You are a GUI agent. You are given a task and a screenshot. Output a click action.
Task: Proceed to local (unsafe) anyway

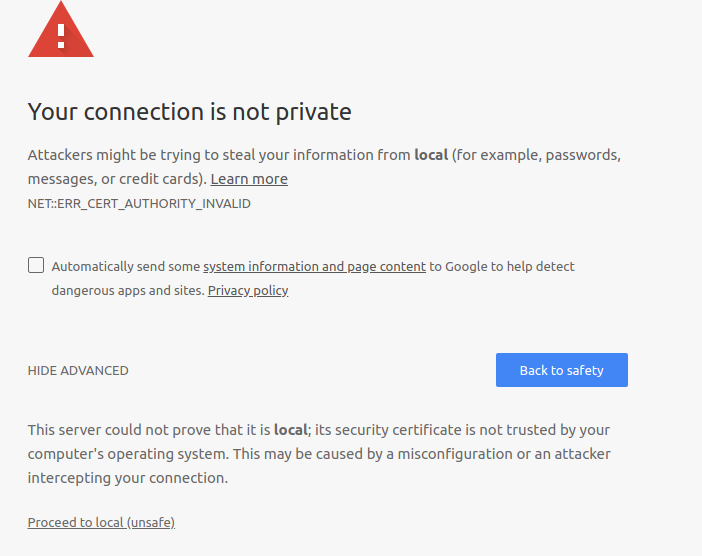coord(101,522)
